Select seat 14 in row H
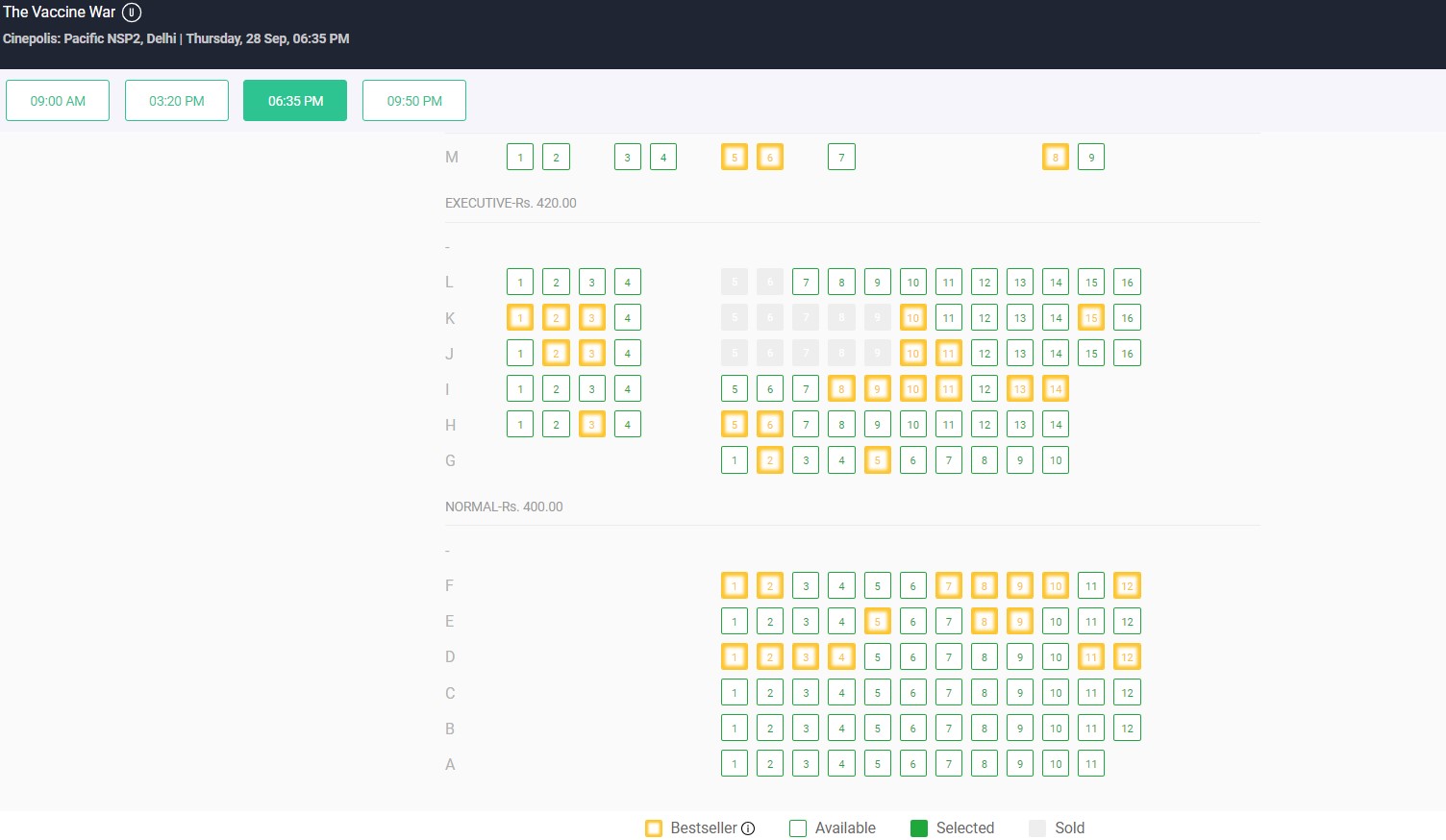Screen dimensions: 1446x840 [x=1056, y=425]
